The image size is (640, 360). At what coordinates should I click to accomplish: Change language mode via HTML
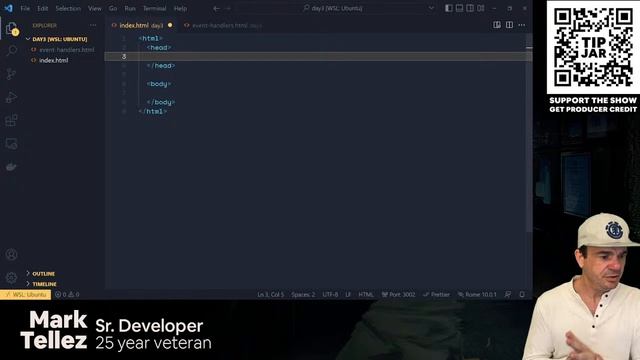coord(366,294)
